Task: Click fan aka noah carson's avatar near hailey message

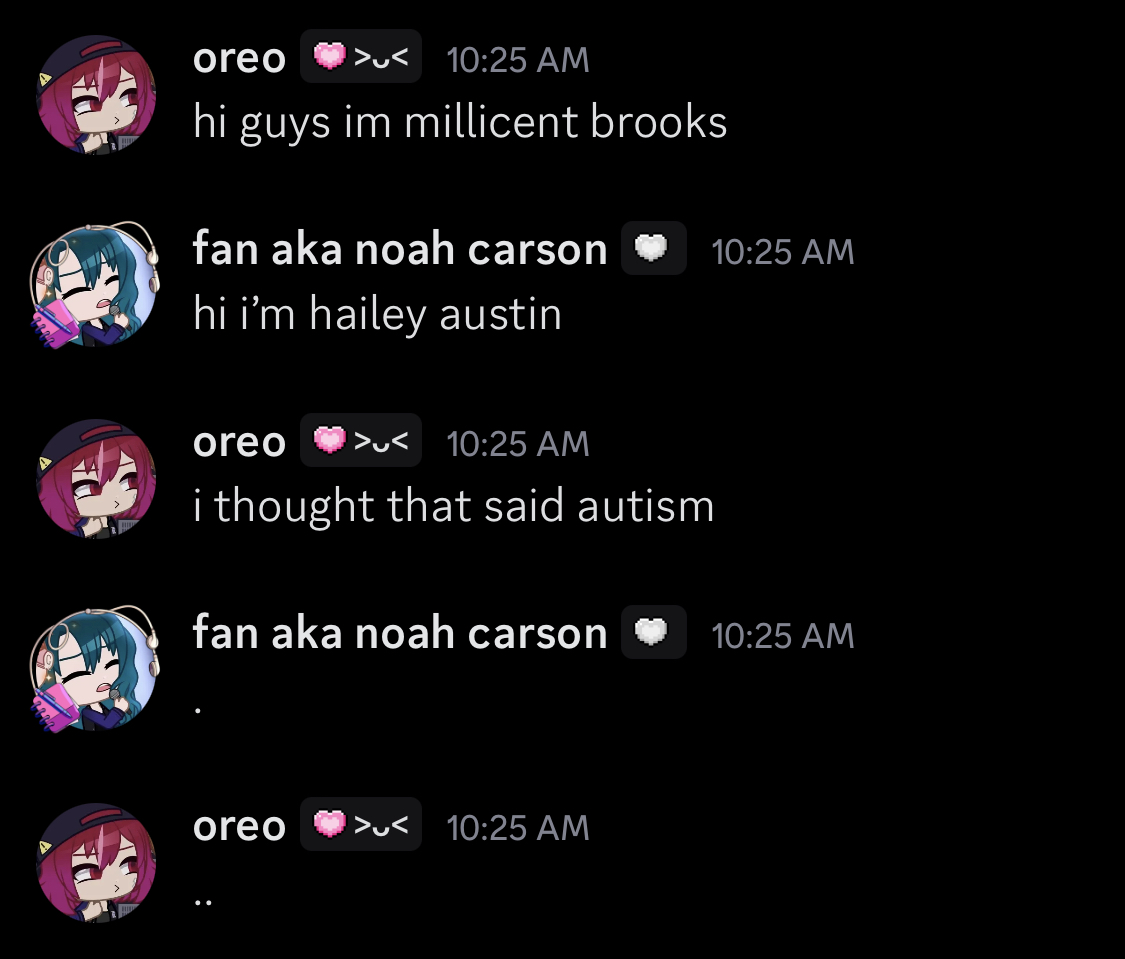Action: point(95,285)
